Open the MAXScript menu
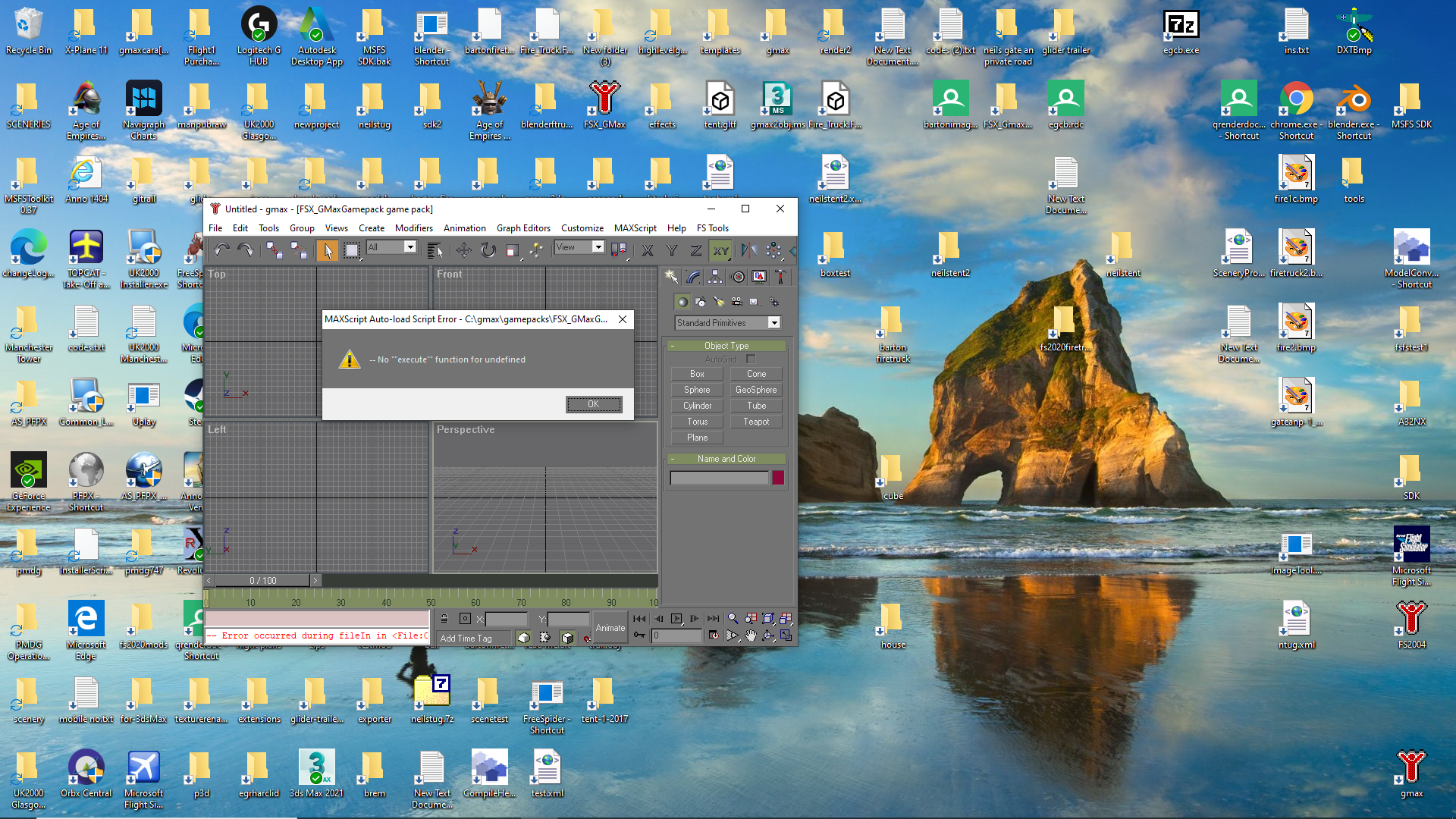The height and width of the screenshot is (819, 1456). 635,228
